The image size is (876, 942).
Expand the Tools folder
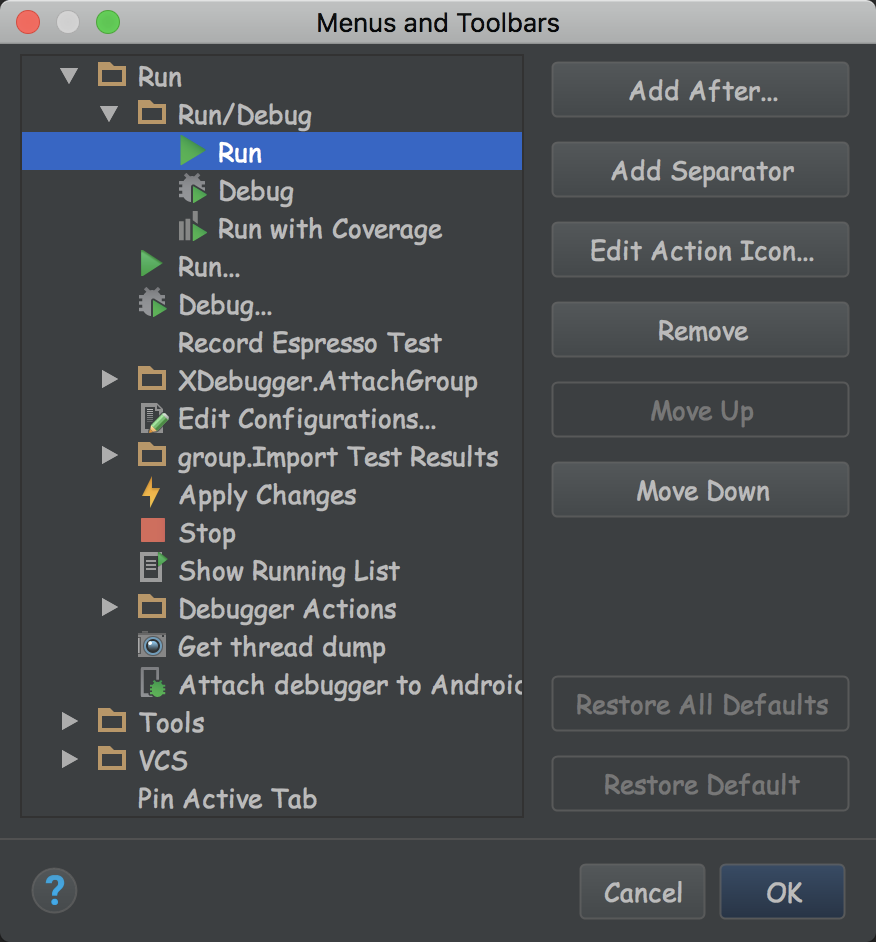(x=70, y=721)
